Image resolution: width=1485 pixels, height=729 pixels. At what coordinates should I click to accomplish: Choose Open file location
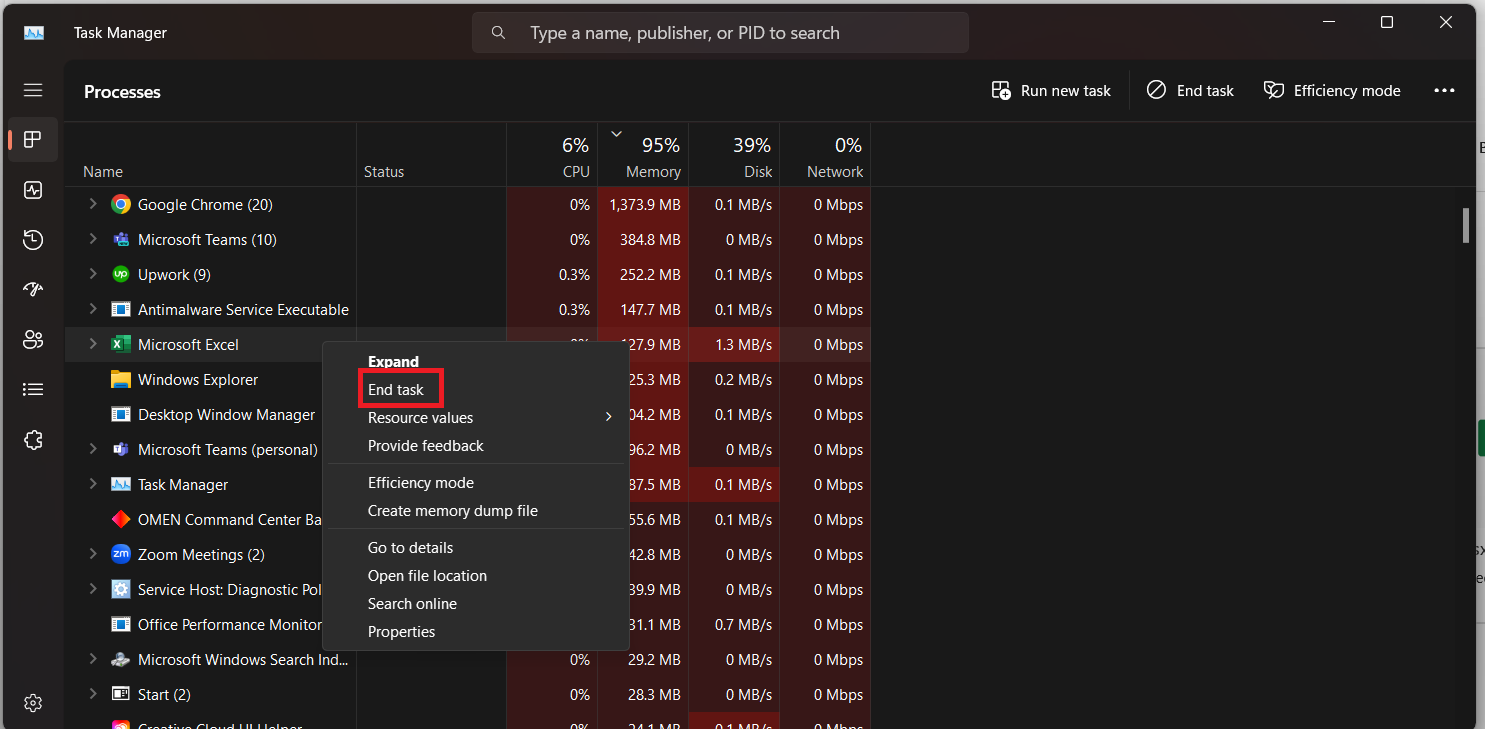pos(474,576)
